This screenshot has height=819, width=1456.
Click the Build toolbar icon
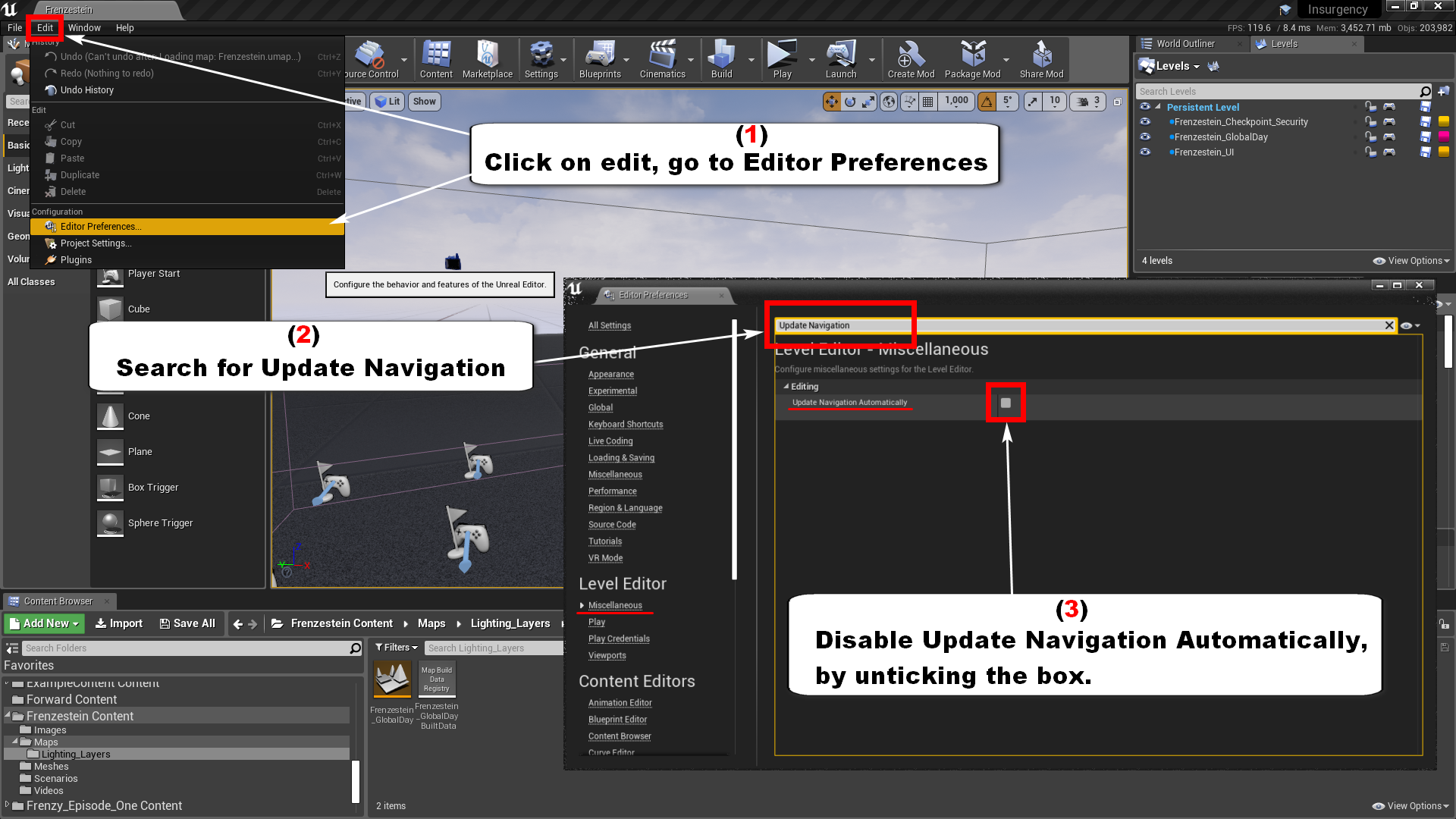click(x=721, y=59)
